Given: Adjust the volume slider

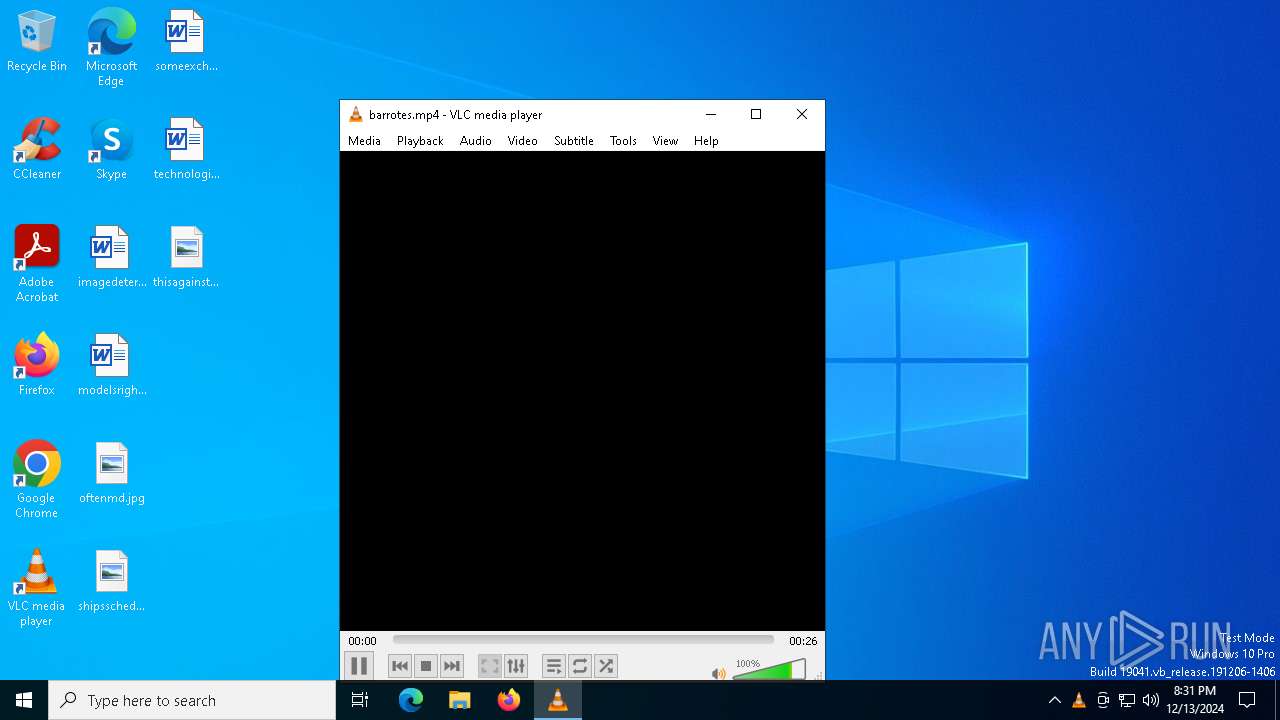Looking at the screenshot, I should pos(769,669).
